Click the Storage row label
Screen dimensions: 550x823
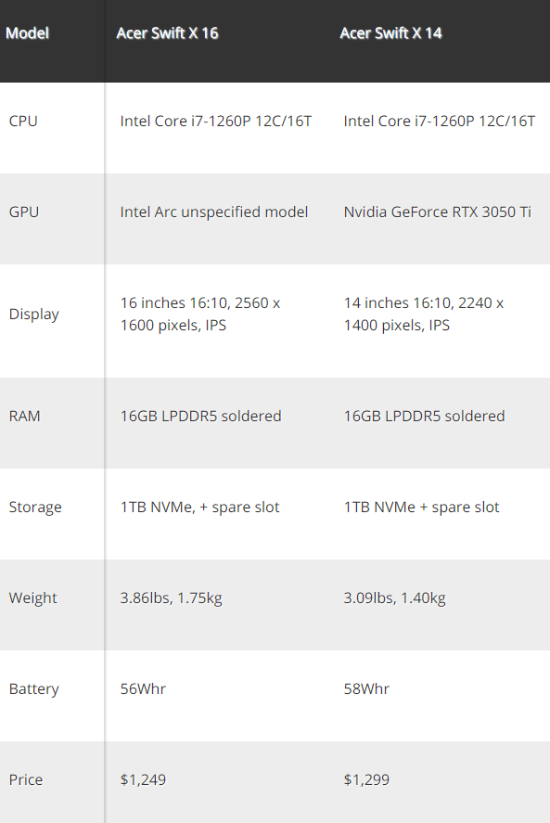pyautogui.click(x=35, y=507)
